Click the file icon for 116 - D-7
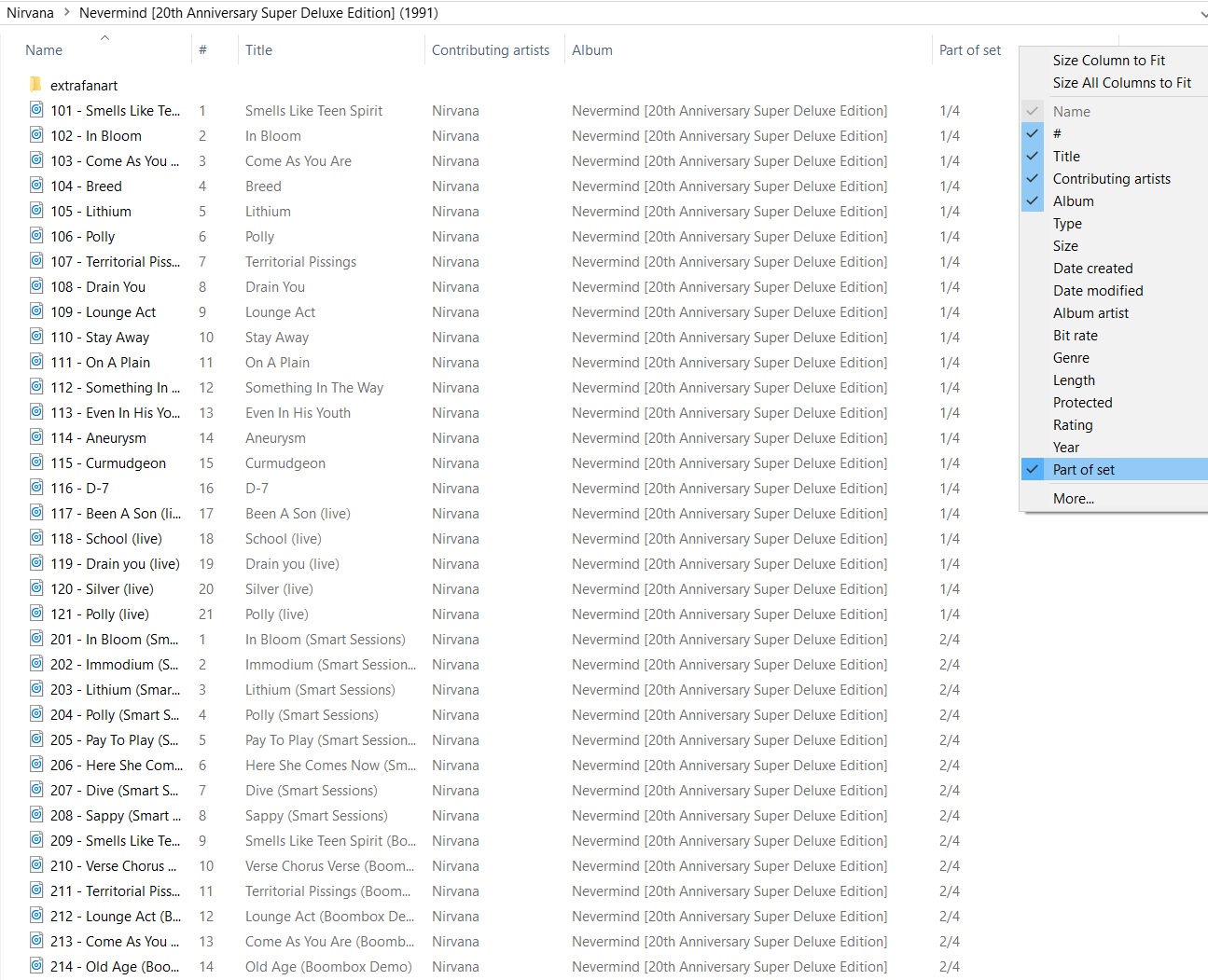Viewport: 1208px width, 980px height. (x=36, y=488)
